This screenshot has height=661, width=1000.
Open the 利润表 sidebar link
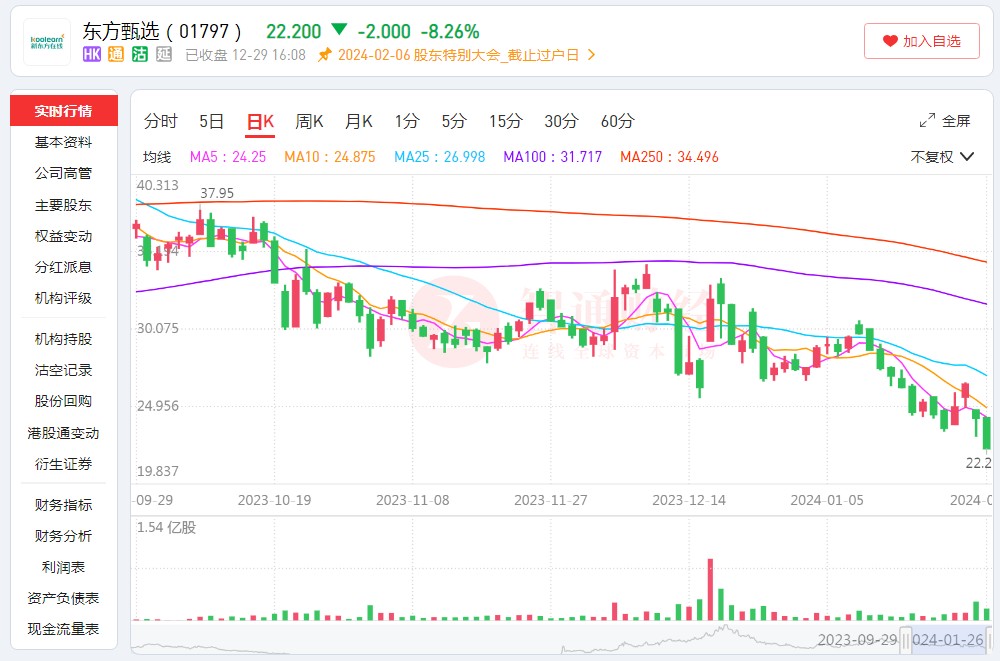pyautogui.click(x=63, y=567)
